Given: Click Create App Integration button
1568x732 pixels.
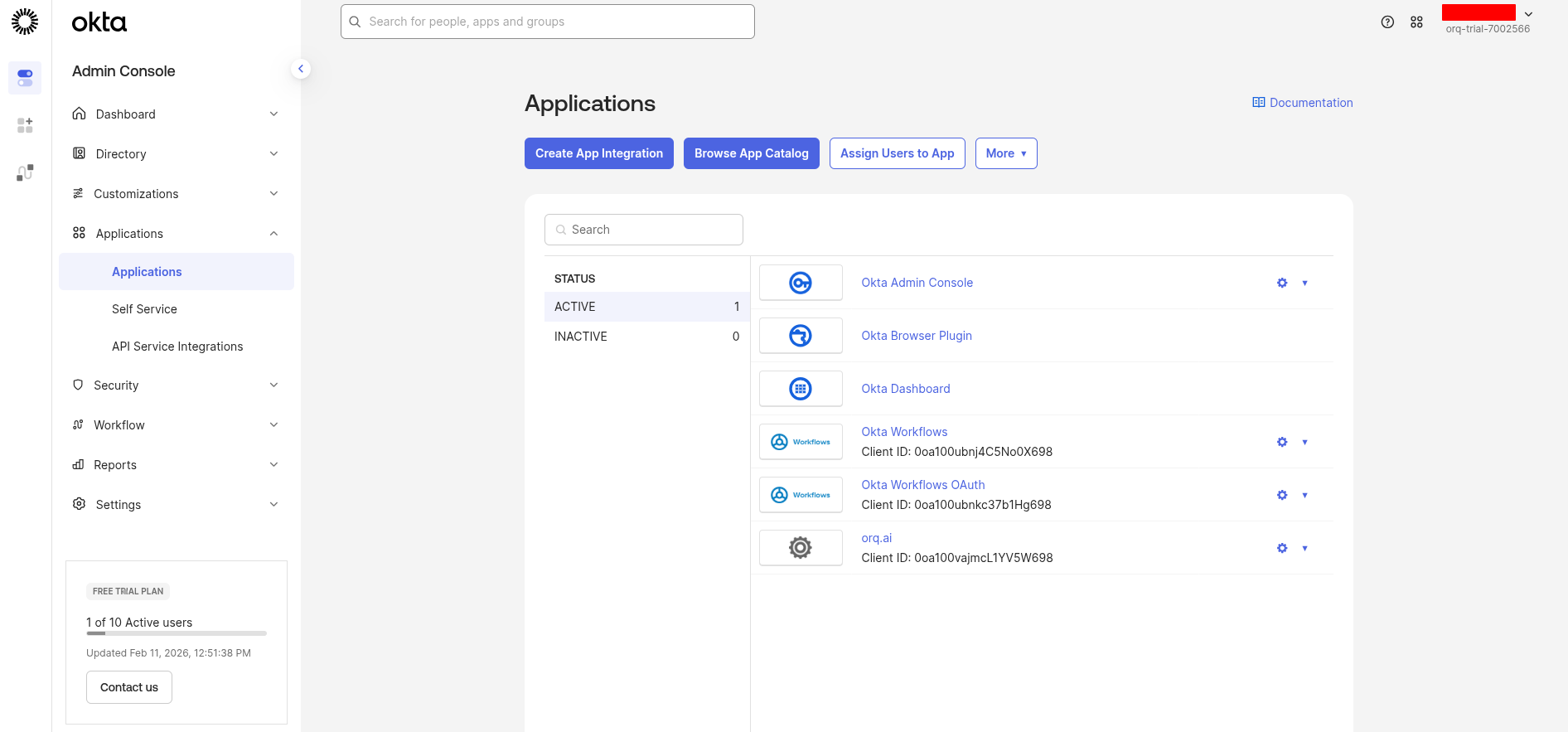Looking at the screenshot, I should 599,153.
